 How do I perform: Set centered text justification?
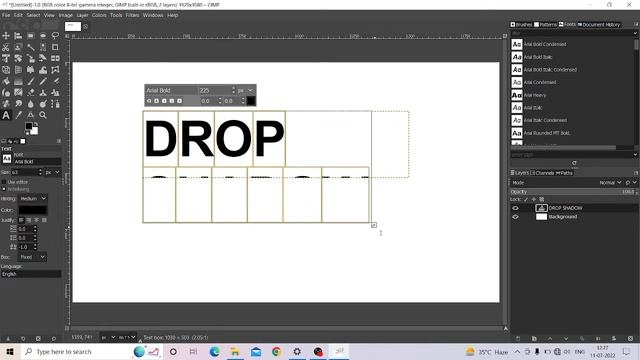[36, 220]
